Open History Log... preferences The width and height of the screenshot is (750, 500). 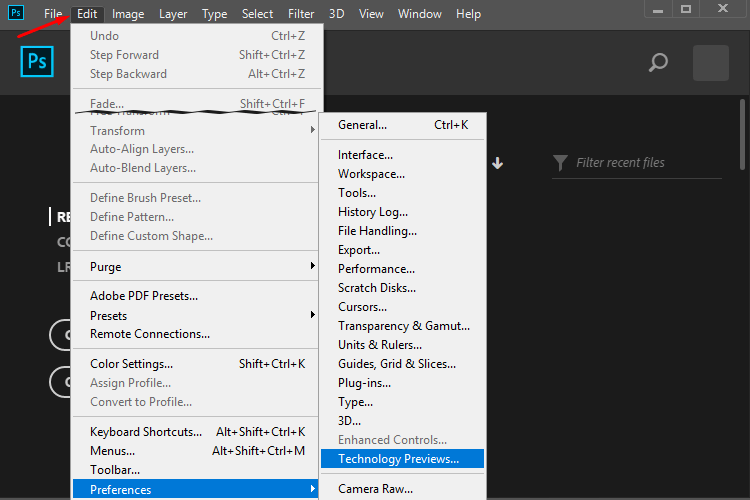tap(402, 212)
